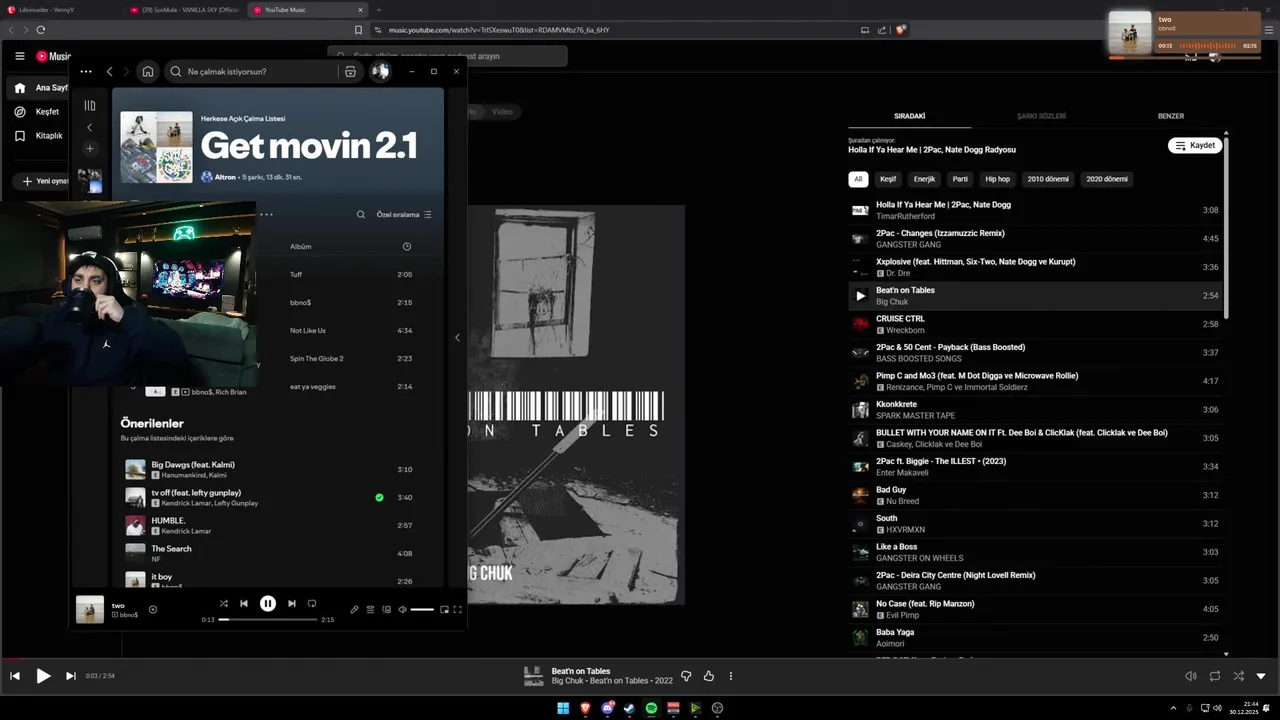Open Spotify queue icon

point(370,609)
